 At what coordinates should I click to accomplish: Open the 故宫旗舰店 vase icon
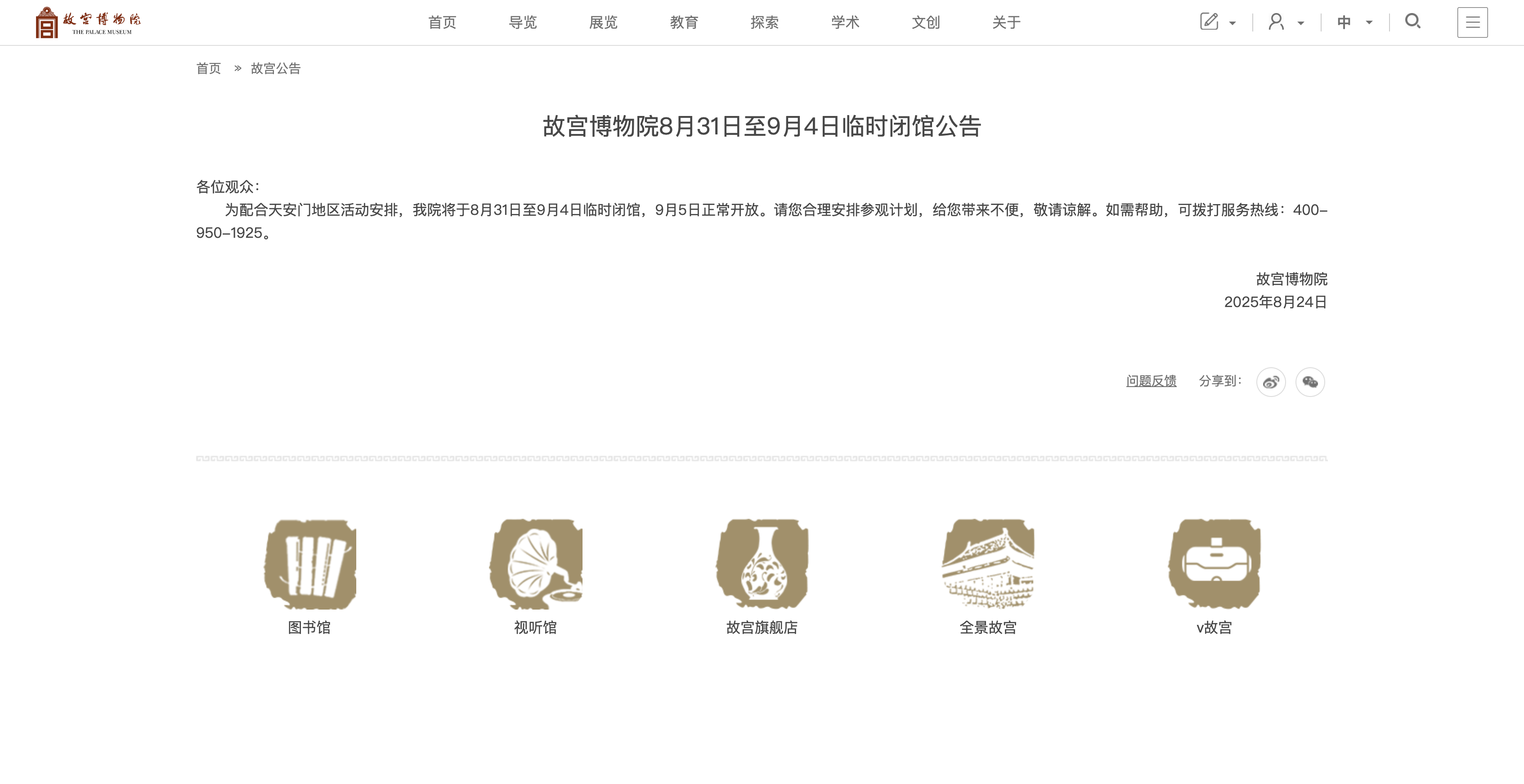pos(762,563)
